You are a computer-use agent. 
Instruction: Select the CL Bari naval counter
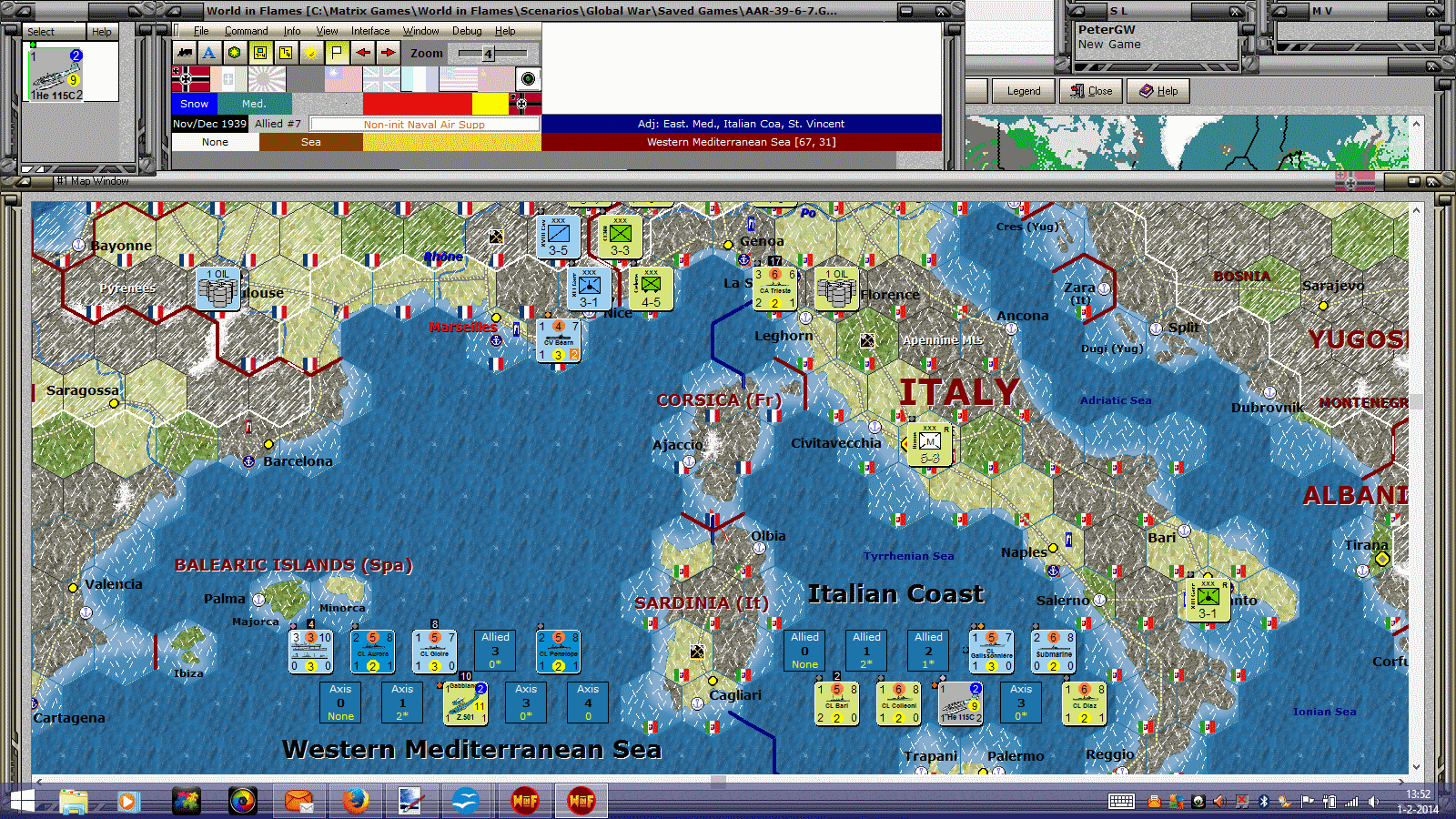click(x=836, y=703)
